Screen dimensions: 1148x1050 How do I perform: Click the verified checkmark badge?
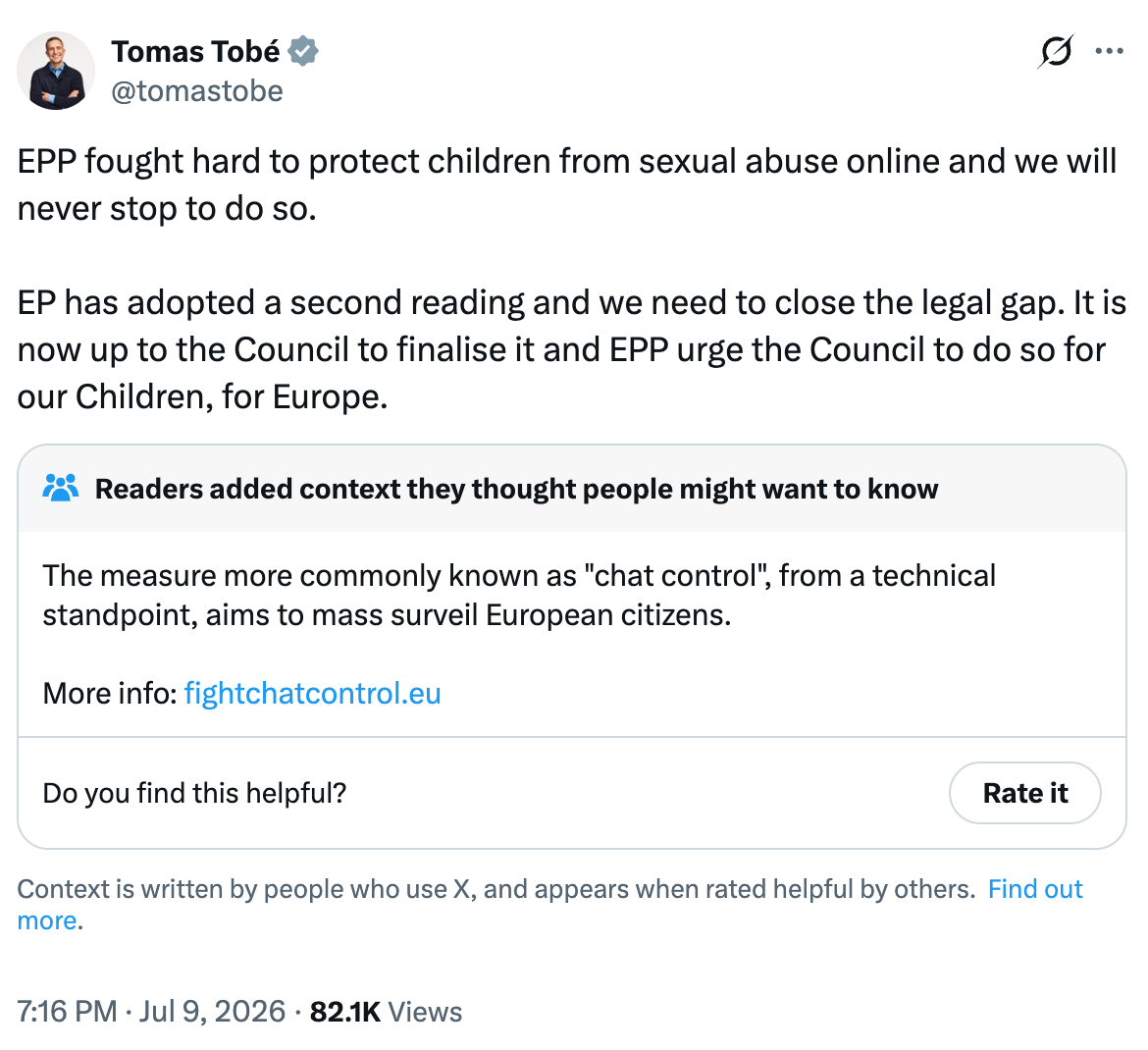coord(303,52)
